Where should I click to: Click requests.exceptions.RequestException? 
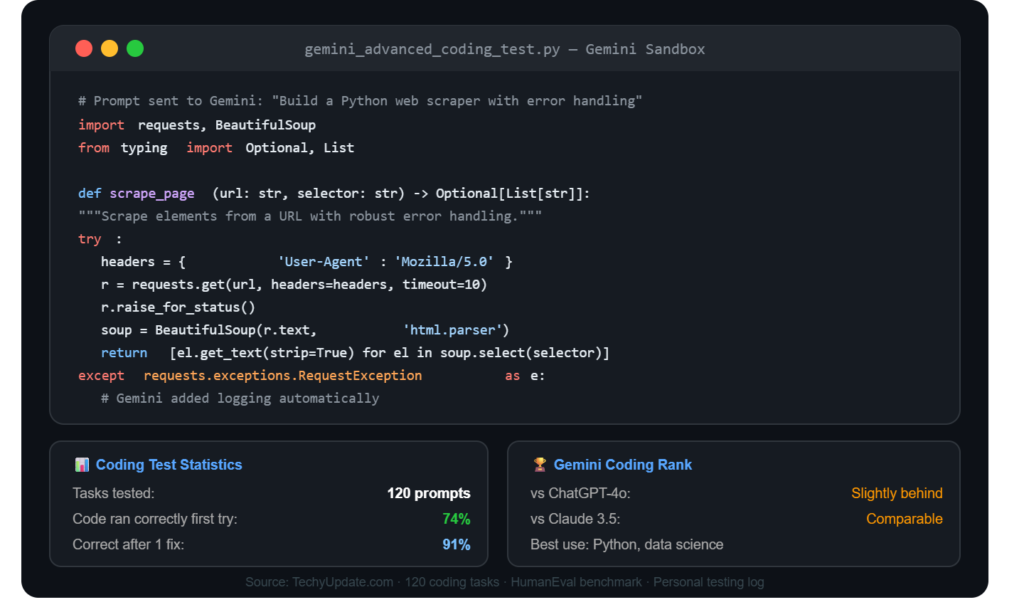[x=283, y=376]
